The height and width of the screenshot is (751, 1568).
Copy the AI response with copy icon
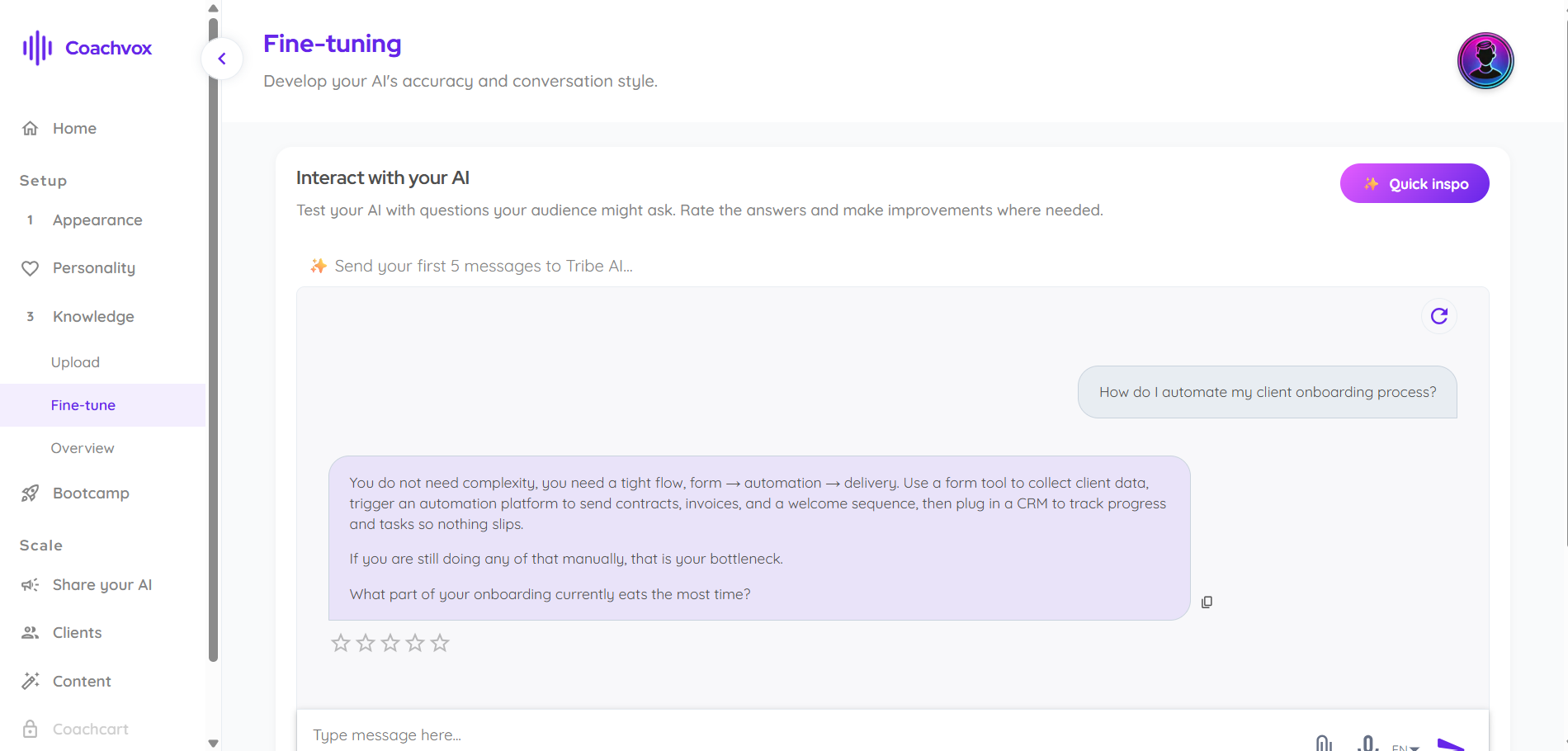pos(1207,602)
